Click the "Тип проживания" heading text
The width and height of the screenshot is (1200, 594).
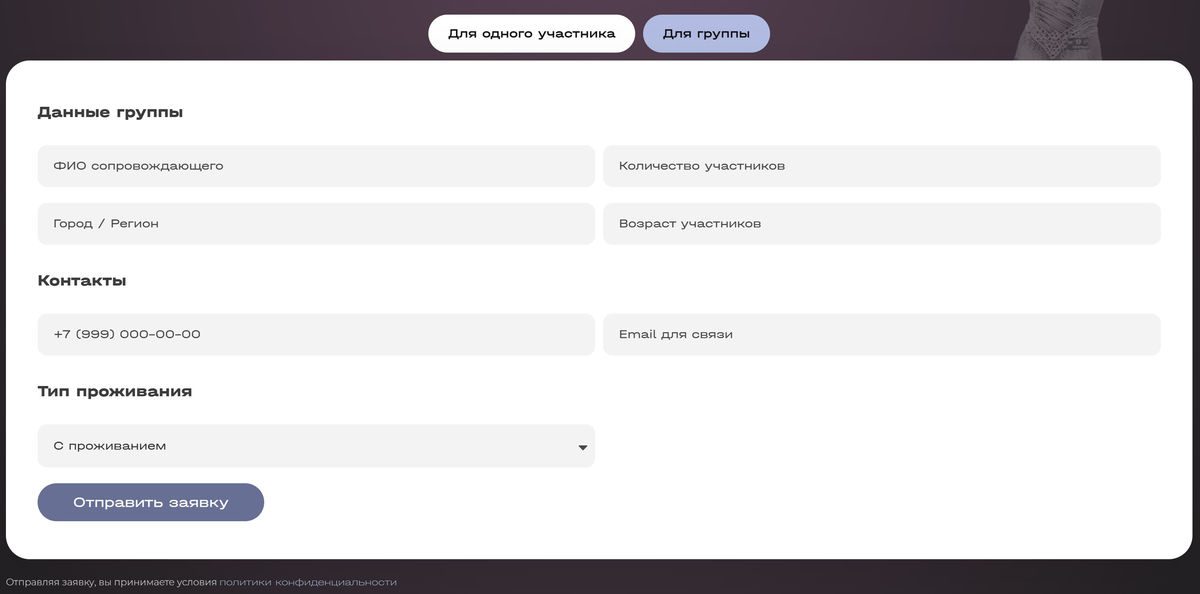click(115, 392)
